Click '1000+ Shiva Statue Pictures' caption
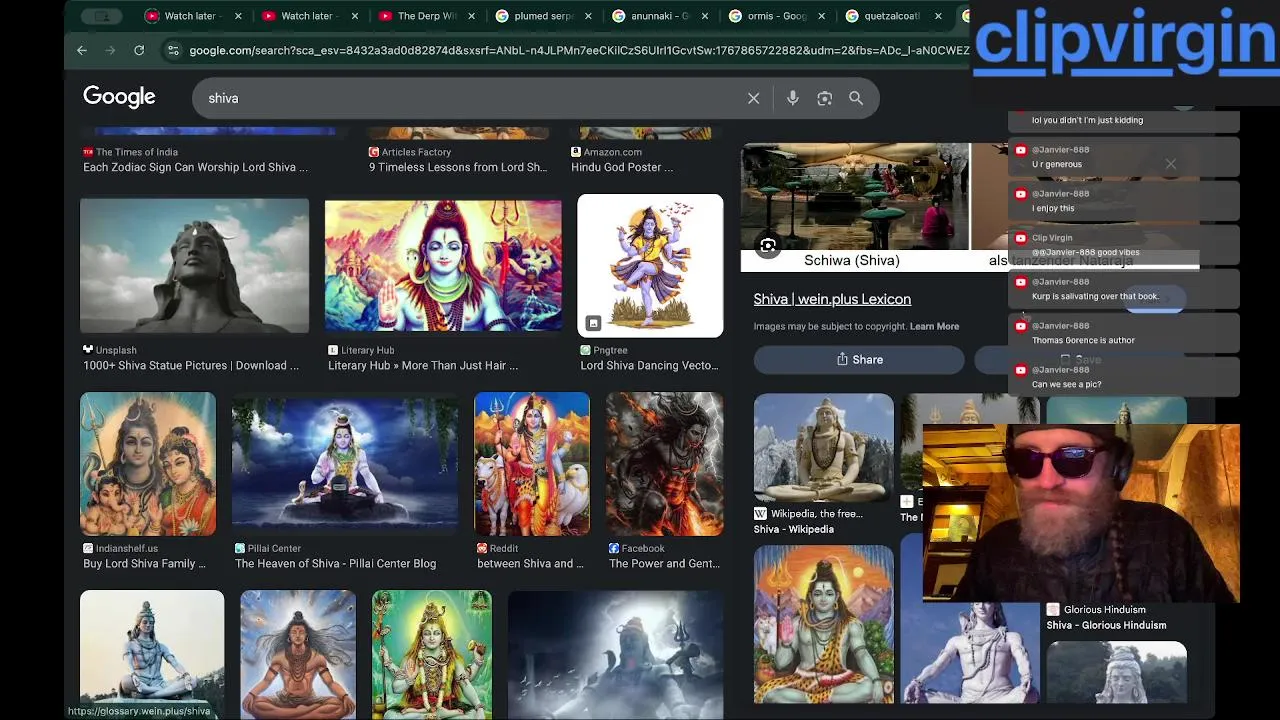Viewport: 1280px width, 720px height. coord(191,366)
